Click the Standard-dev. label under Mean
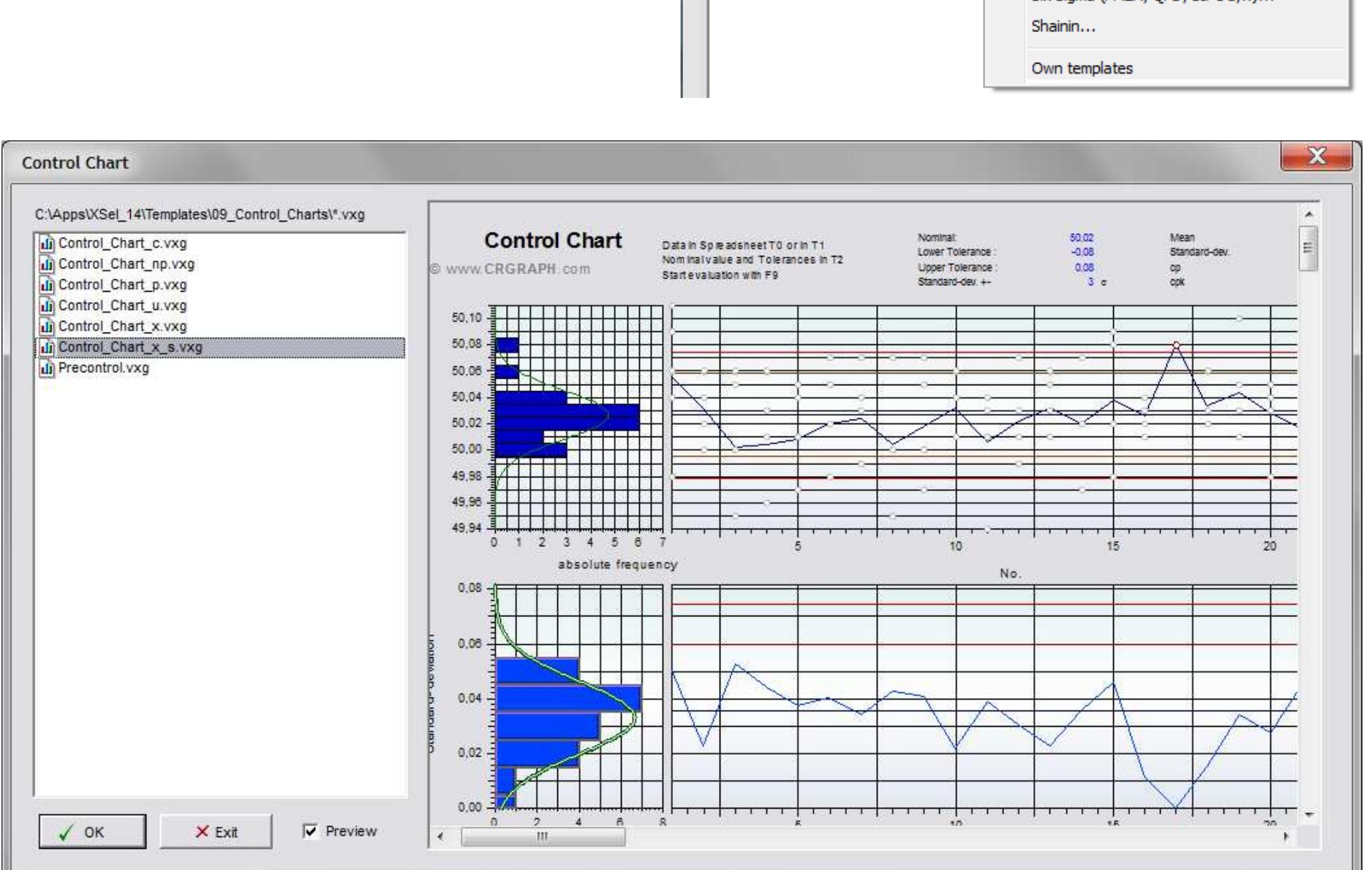This screenshot has height=870, width=1372. pos(1199,252)
